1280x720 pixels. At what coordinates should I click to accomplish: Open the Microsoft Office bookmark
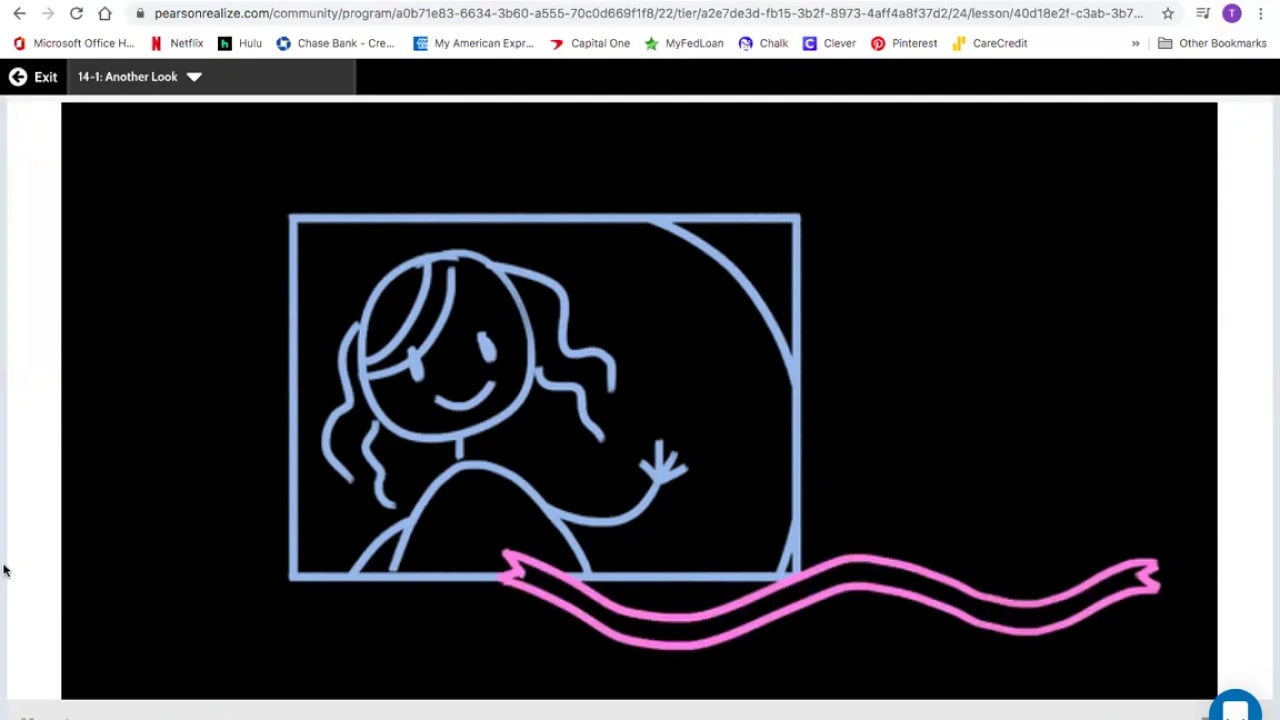tap(74, 43)
